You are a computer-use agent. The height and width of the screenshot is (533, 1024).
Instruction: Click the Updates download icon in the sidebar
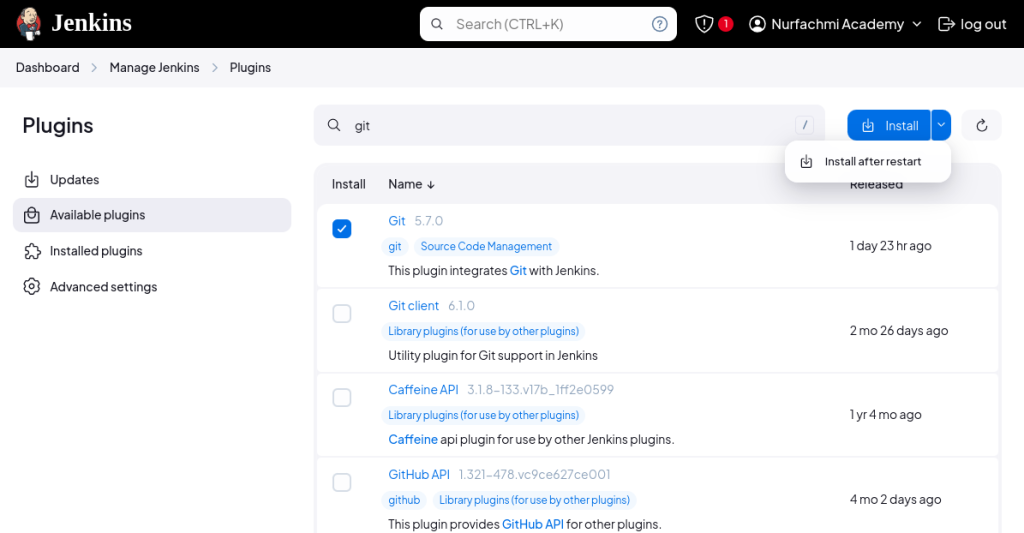pyautogui.click(x=31, y=180)
